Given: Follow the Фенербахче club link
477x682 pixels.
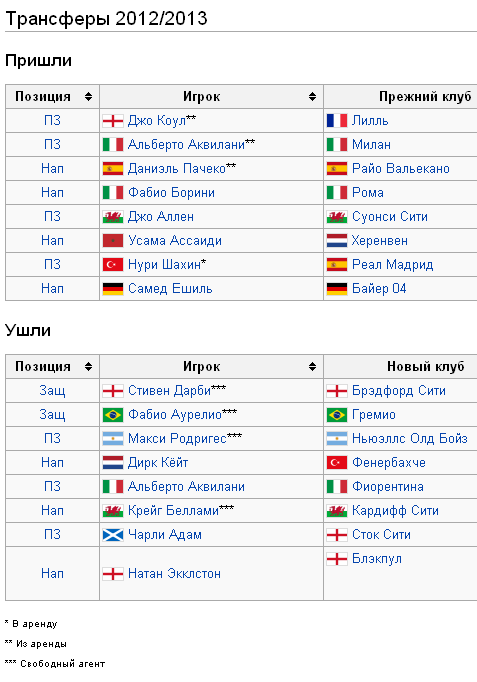Looking at the screenshot, I should pos(389,463).
